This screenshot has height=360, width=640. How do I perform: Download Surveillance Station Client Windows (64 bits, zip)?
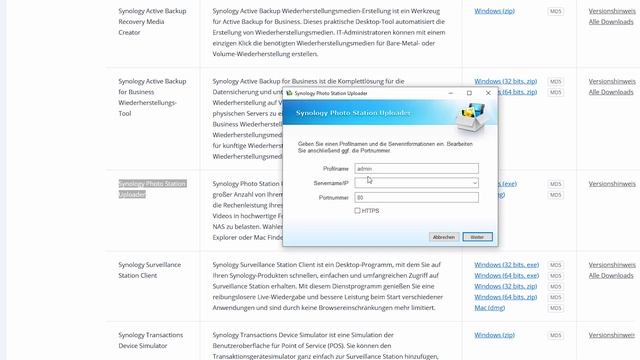click(x=506, y=297)
